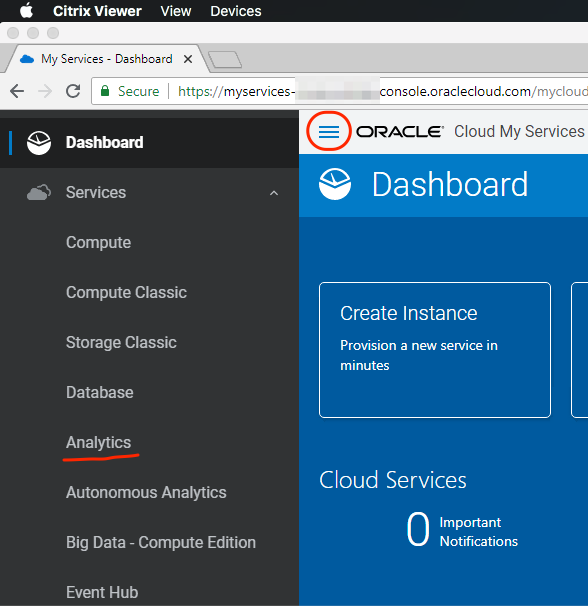
Task: Open Compute service
Action: [98, 242]
